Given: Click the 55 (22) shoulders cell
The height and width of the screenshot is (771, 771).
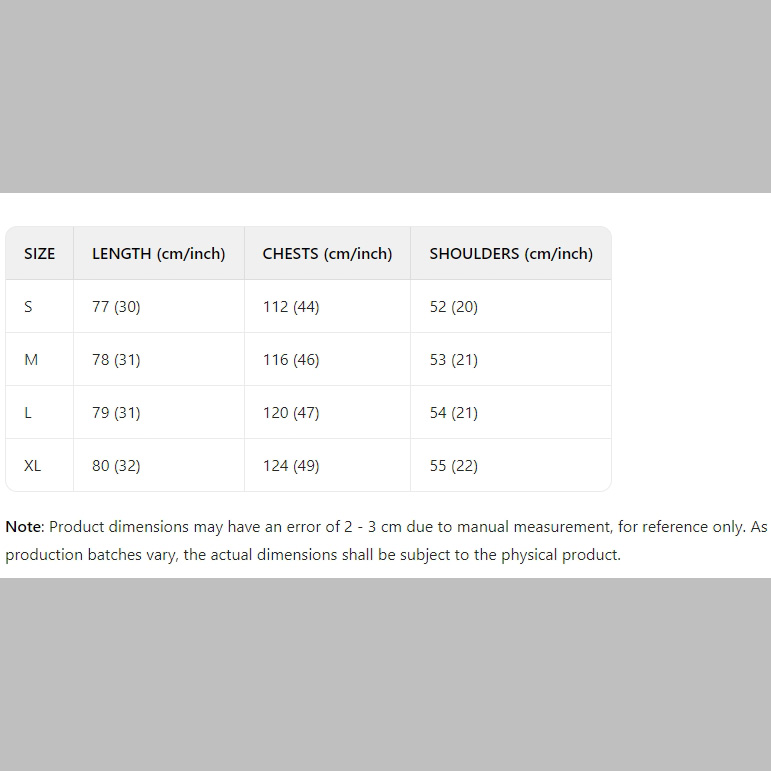Looking at the screenshot, I should pyautogui.click(x=454, y=466).
